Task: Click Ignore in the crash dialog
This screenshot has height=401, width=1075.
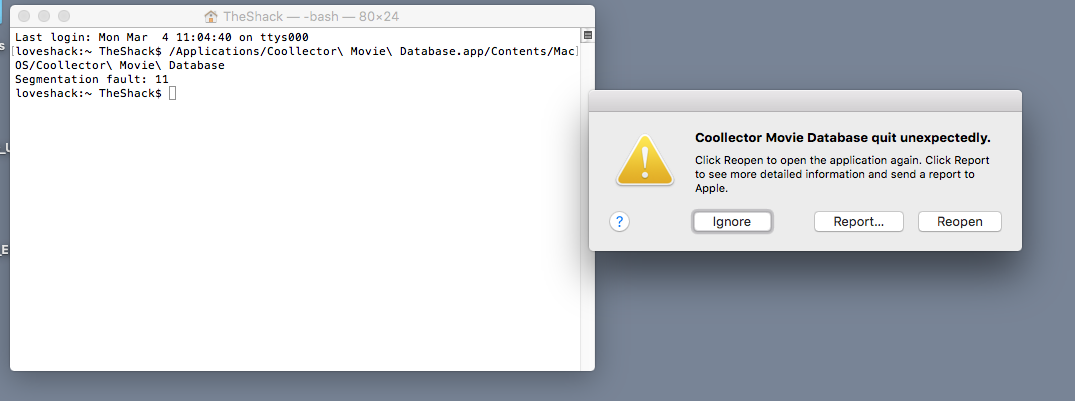Action: tap(732, 221)
